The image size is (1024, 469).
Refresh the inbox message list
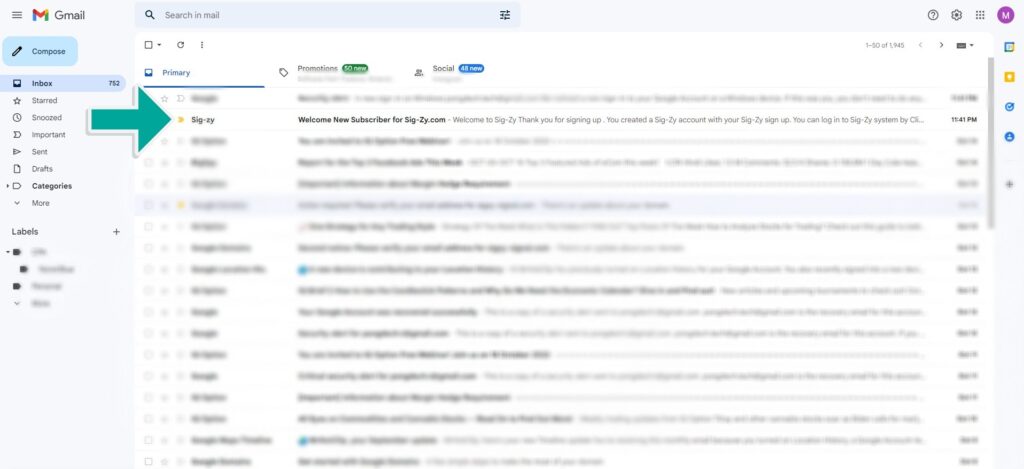tap(180, 45)
